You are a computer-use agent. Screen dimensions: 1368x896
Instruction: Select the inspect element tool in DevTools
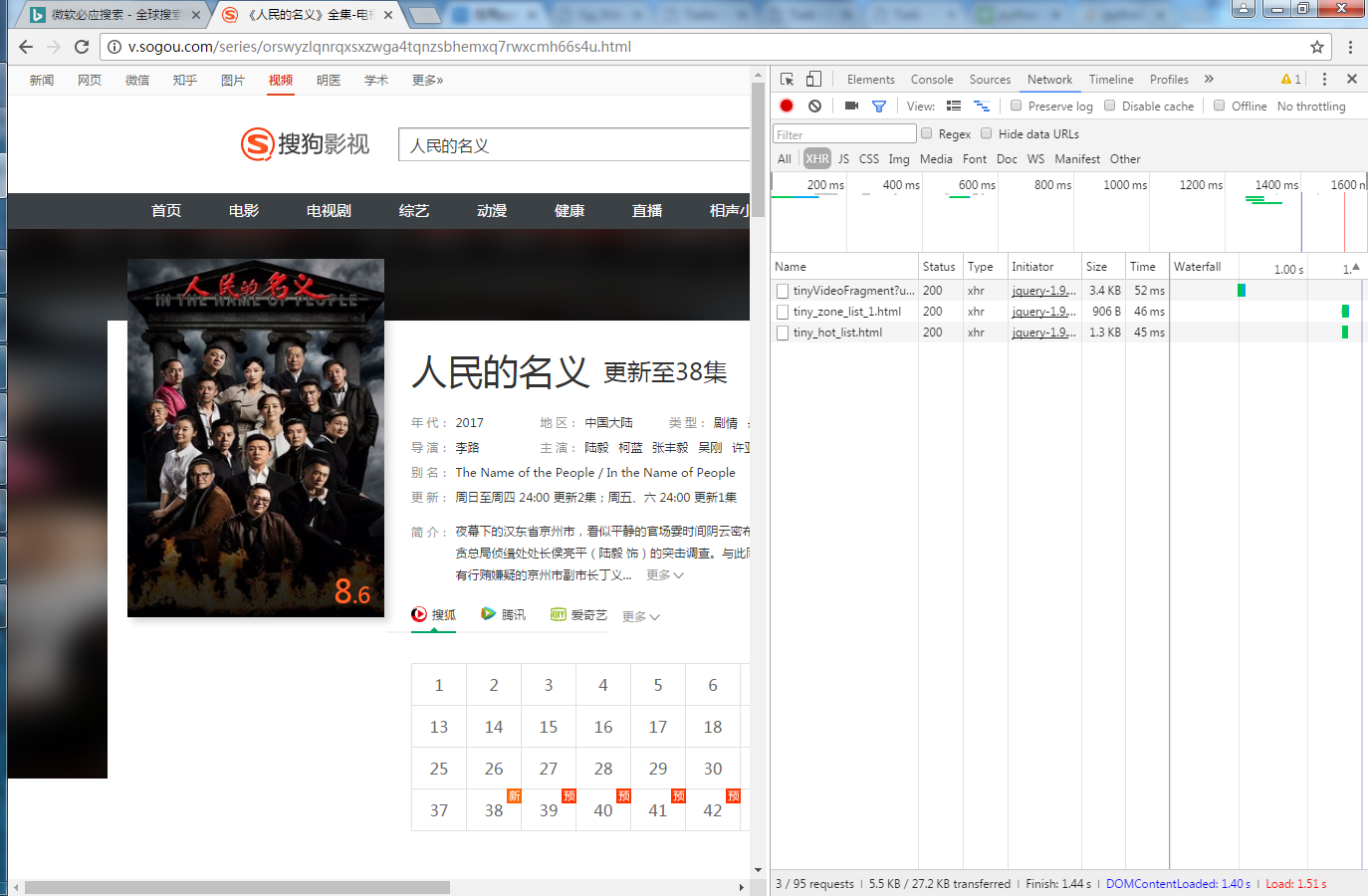[x=786, y=79]
